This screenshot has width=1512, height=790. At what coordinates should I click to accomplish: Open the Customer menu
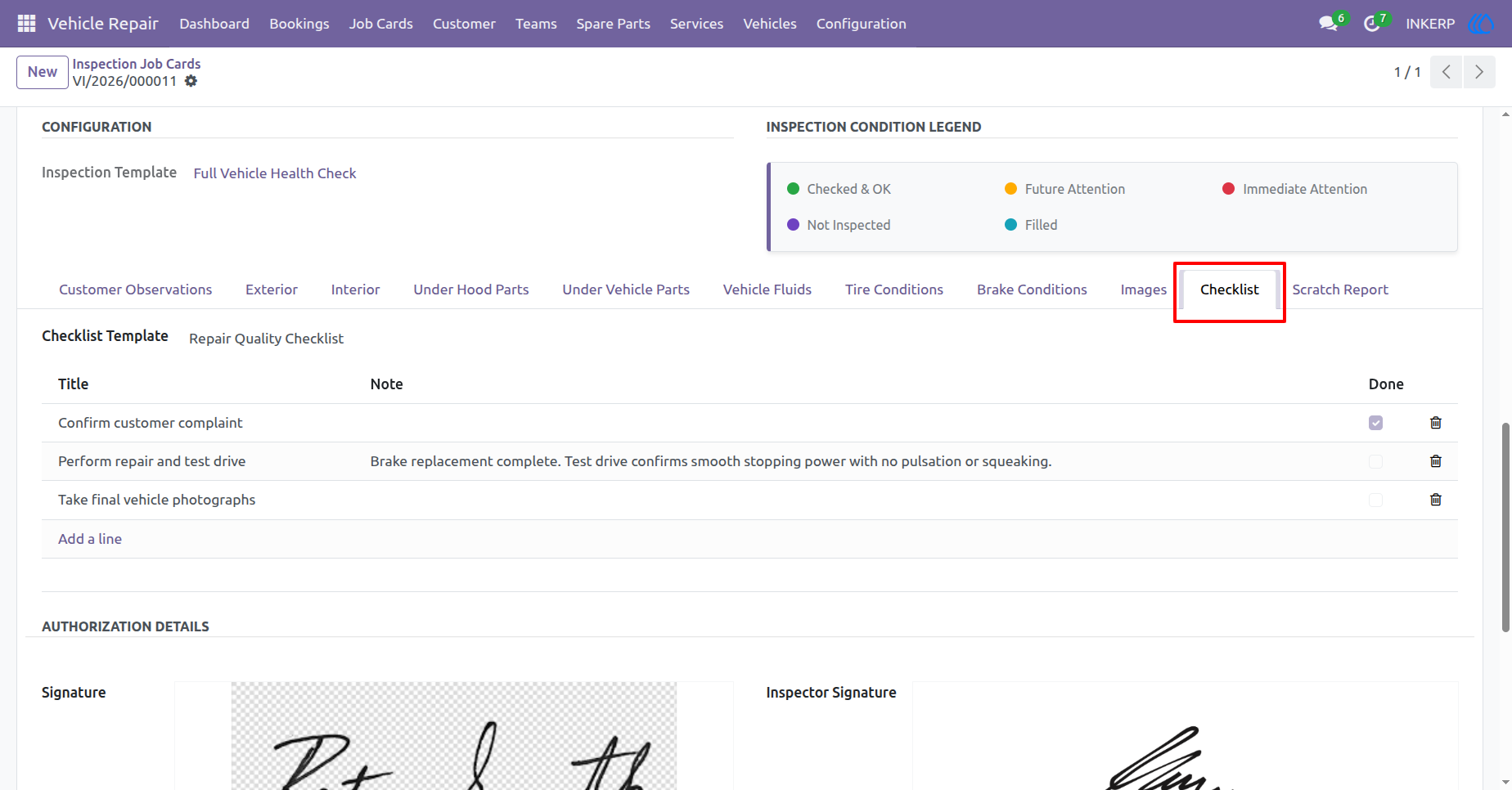(x=464, y=24)
